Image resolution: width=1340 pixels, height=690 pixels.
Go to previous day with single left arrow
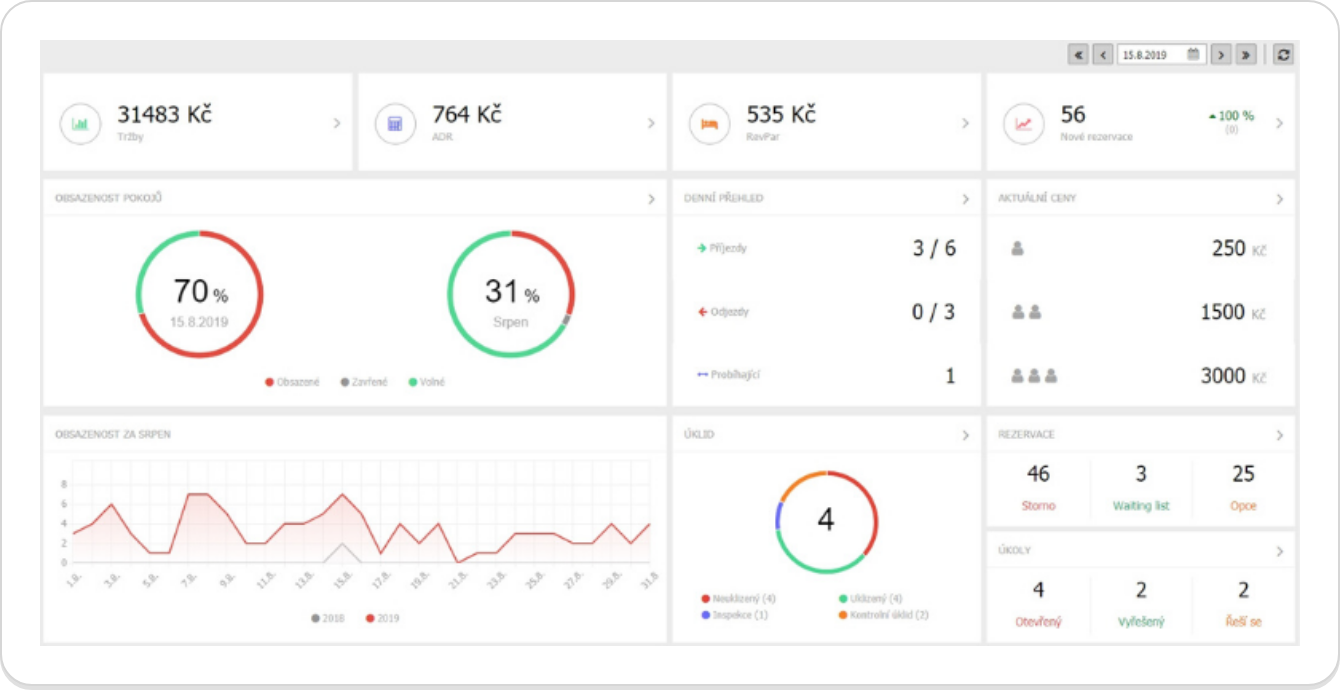click(x=1103, y=55)
